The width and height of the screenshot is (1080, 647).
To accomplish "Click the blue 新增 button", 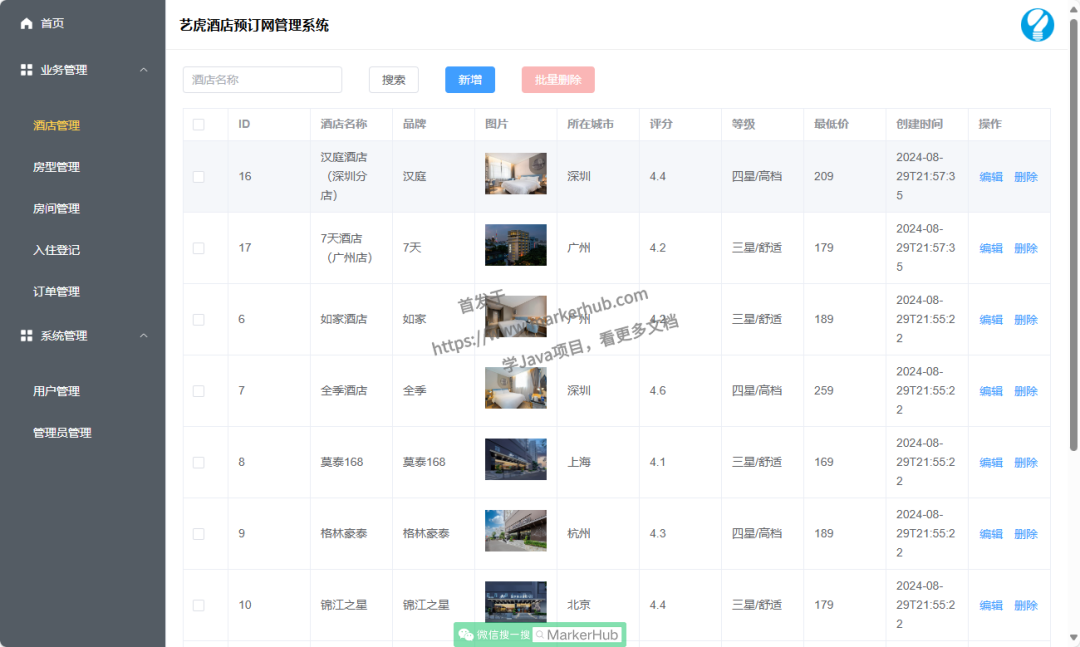I will tap(470, 80).
